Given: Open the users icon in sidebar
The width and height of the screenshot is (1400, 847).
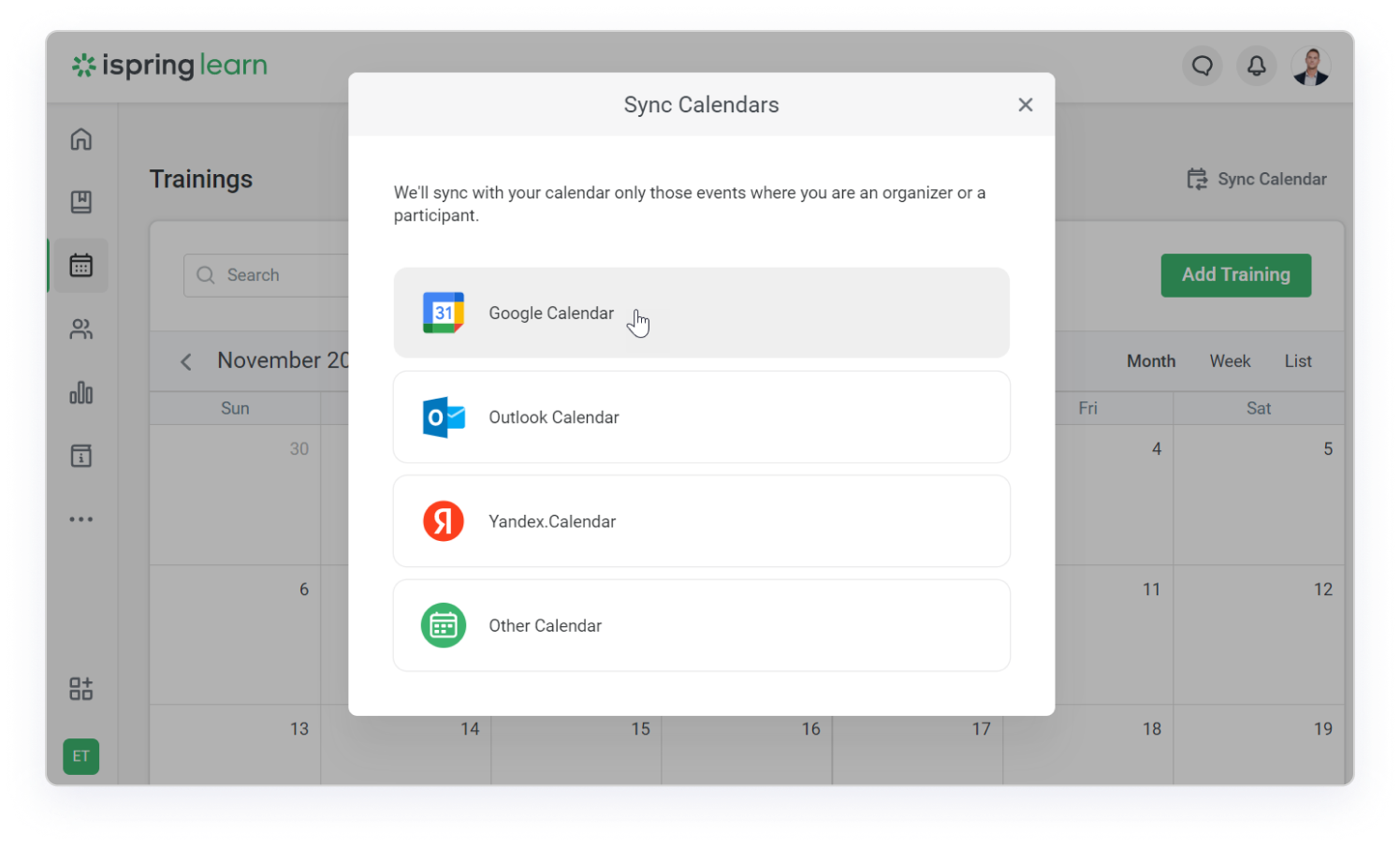Looking at the screenshot, I should click(x=81, y=329).
